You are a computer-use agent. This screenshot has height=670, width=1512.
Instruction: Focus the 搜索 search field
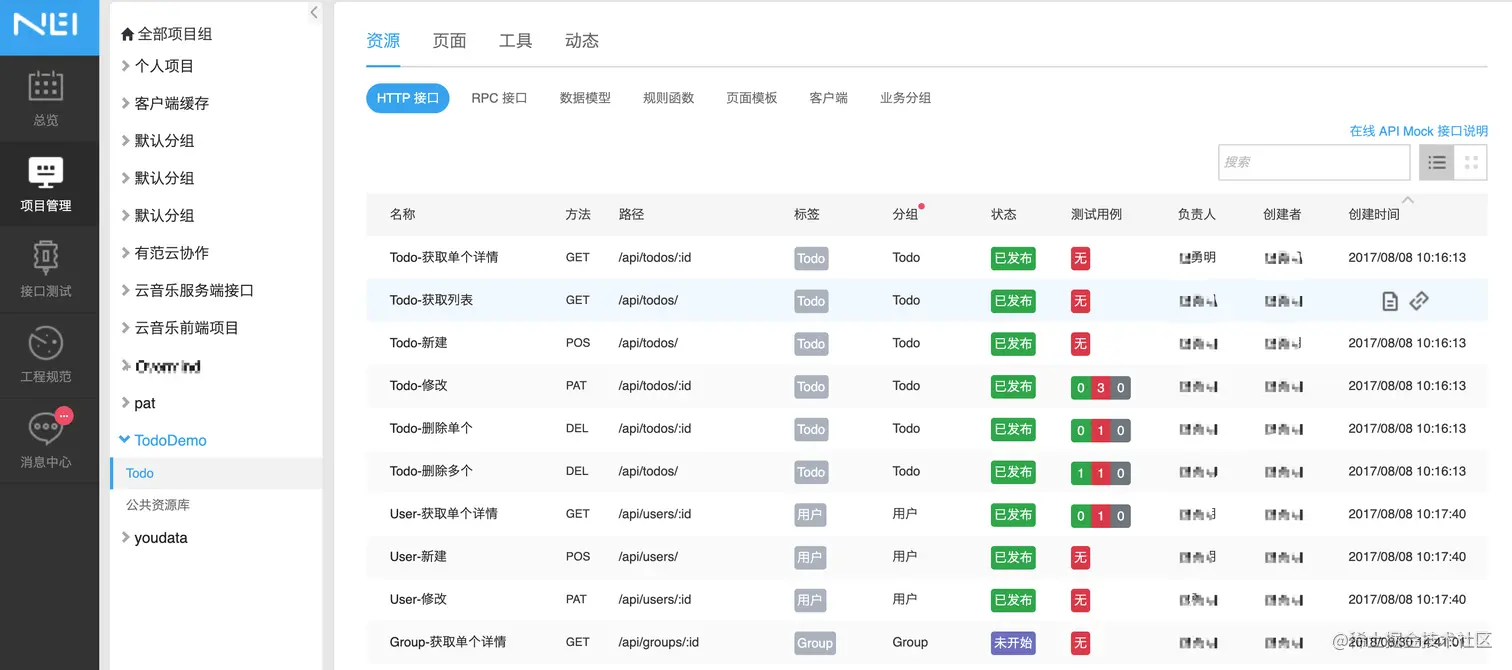[1314, 162]
